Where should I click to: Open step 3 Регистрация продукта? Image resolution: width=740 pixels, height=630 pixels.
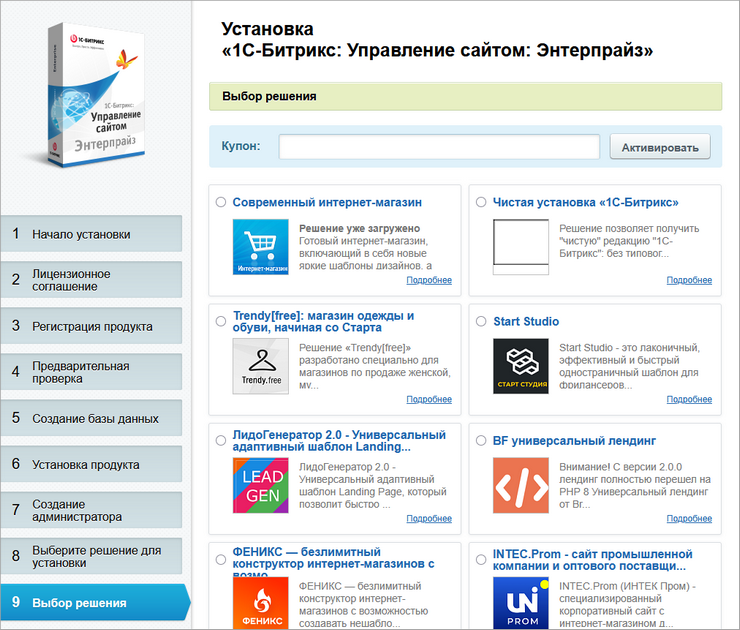[x=91, y=326]
